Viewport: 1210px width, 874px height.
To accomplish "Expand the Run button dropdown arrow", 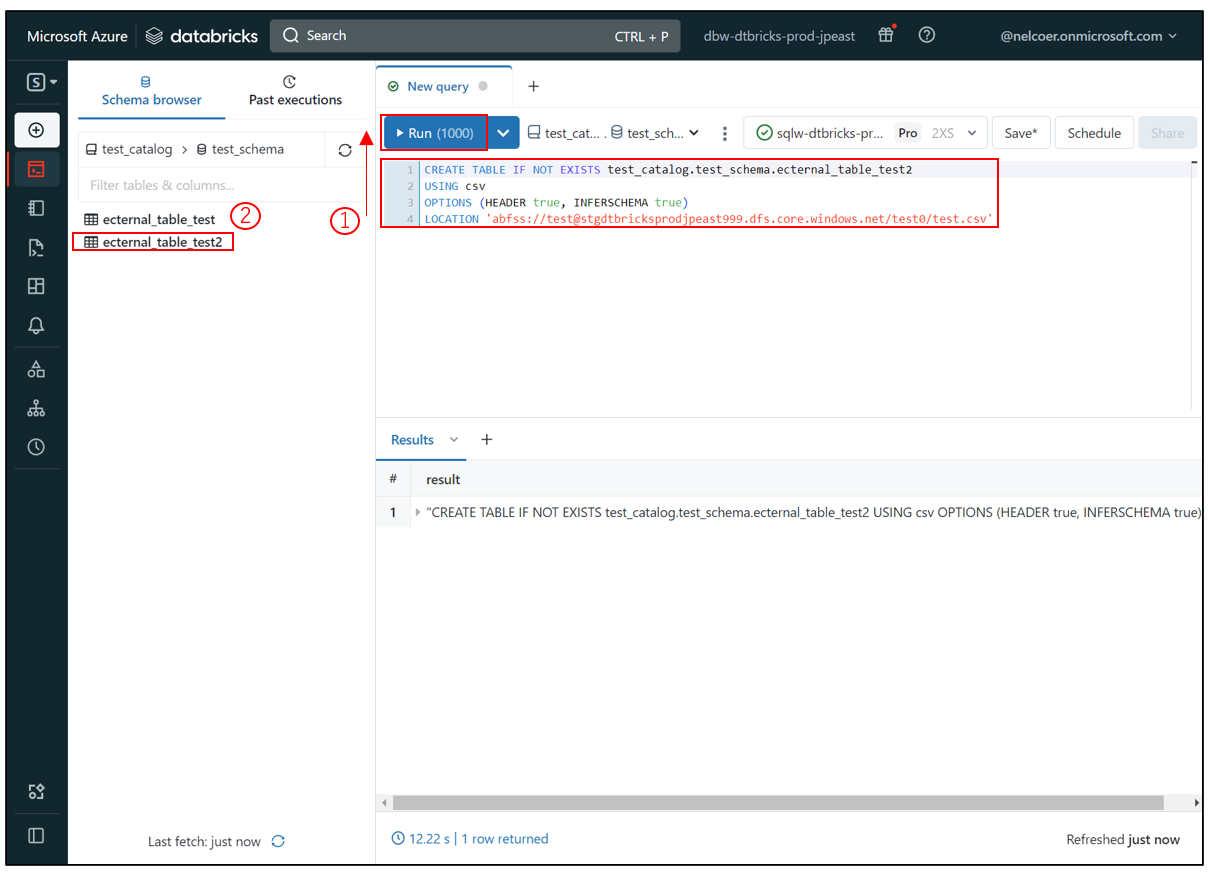I will 504,133.
